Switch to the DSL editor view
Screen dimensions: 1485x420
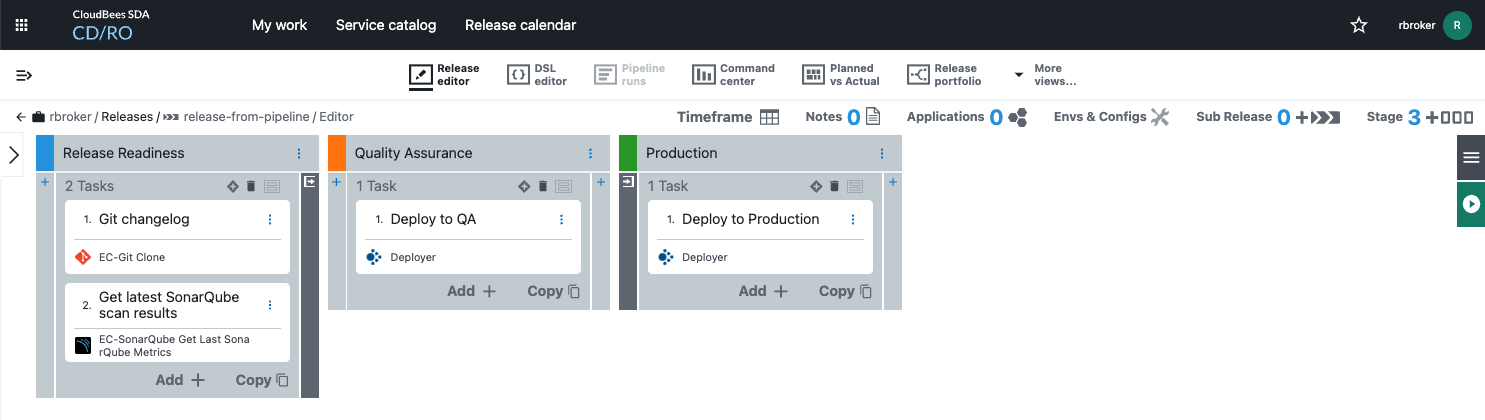coord(537,75)
